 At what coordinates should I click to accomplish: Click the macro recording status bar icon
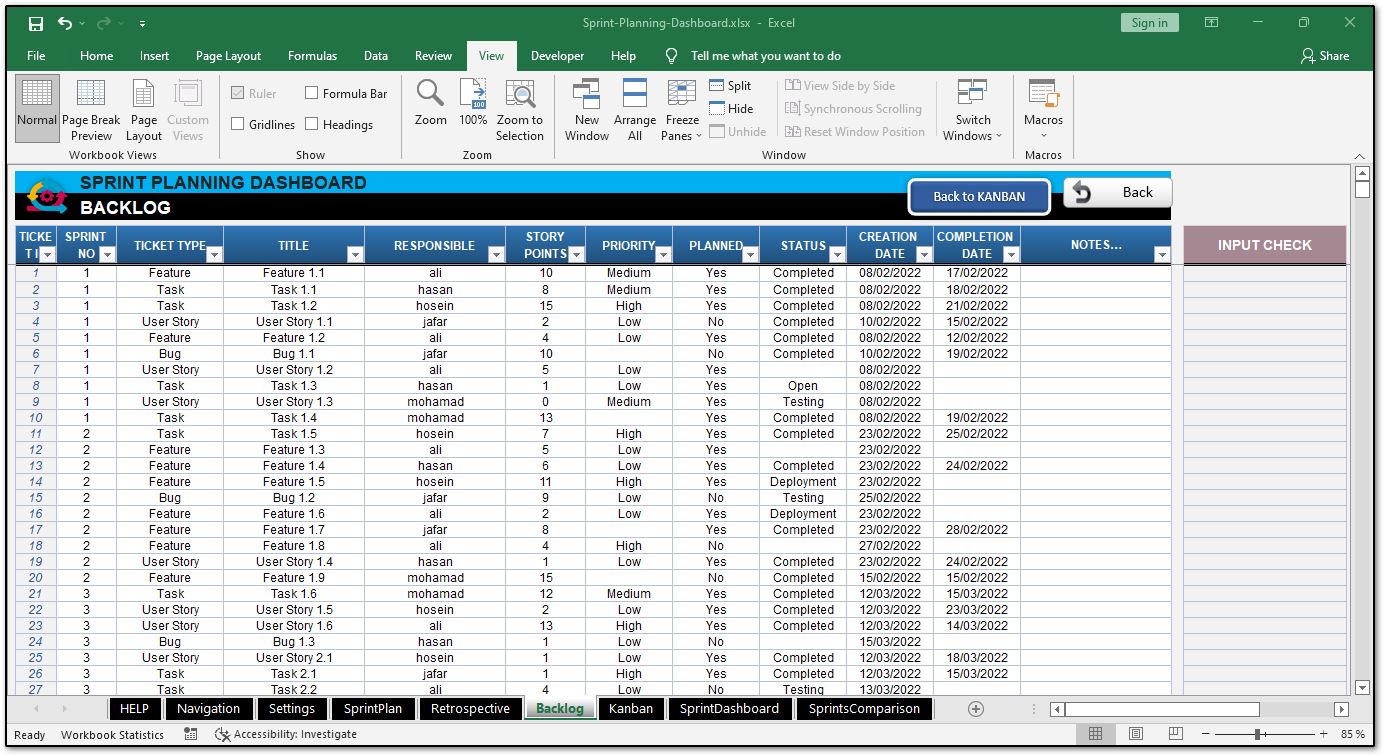pos(191,735)
